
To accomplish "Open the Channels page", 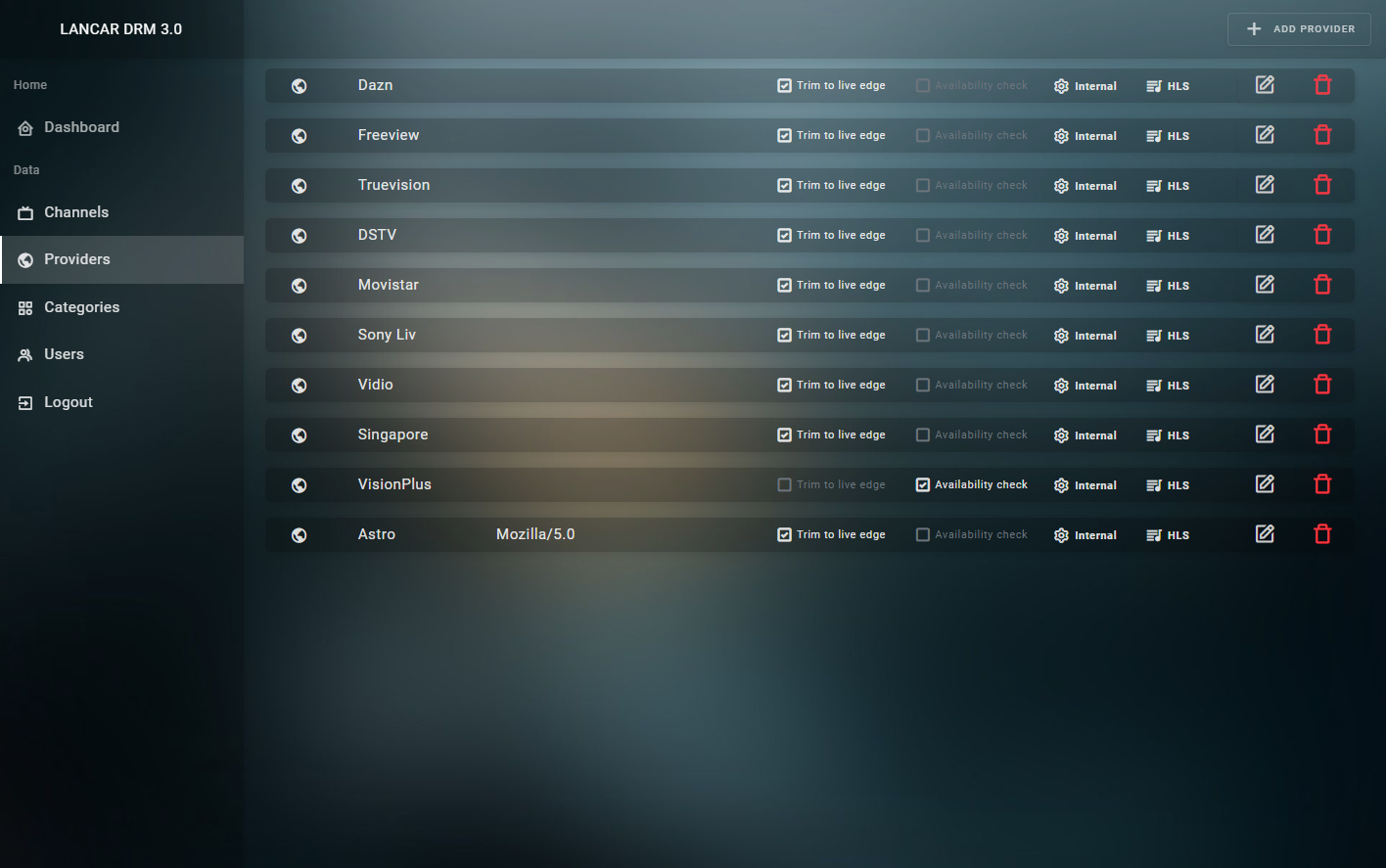I will coord(121,212).
